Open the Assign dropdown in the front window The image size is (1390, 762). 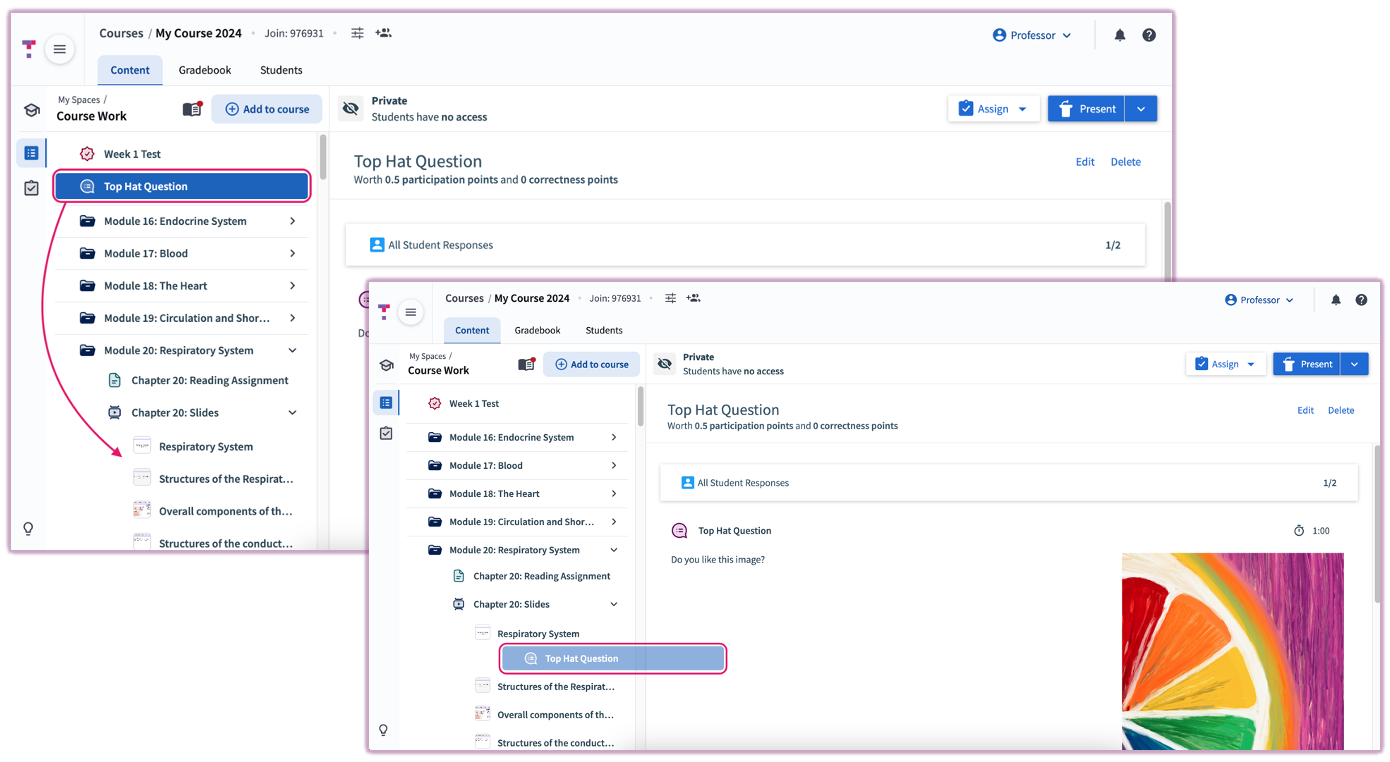point(1226,364)
